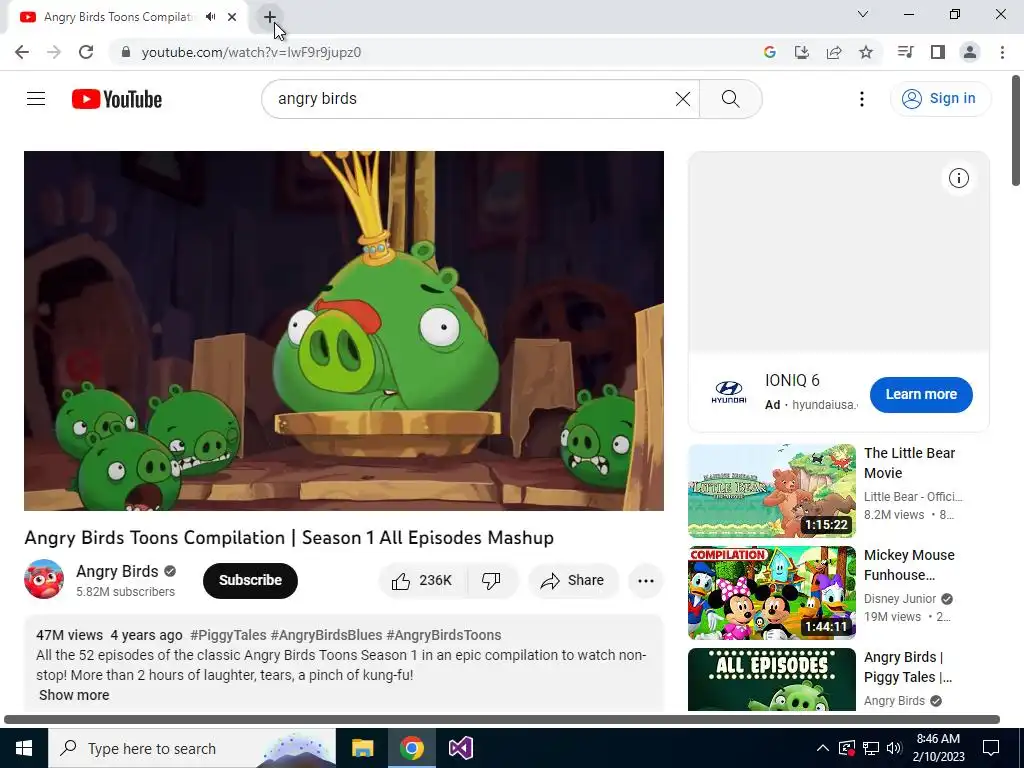Go to the YouTube home logo
Screen dimensions: 1024x768
click(x=117, y=99)
